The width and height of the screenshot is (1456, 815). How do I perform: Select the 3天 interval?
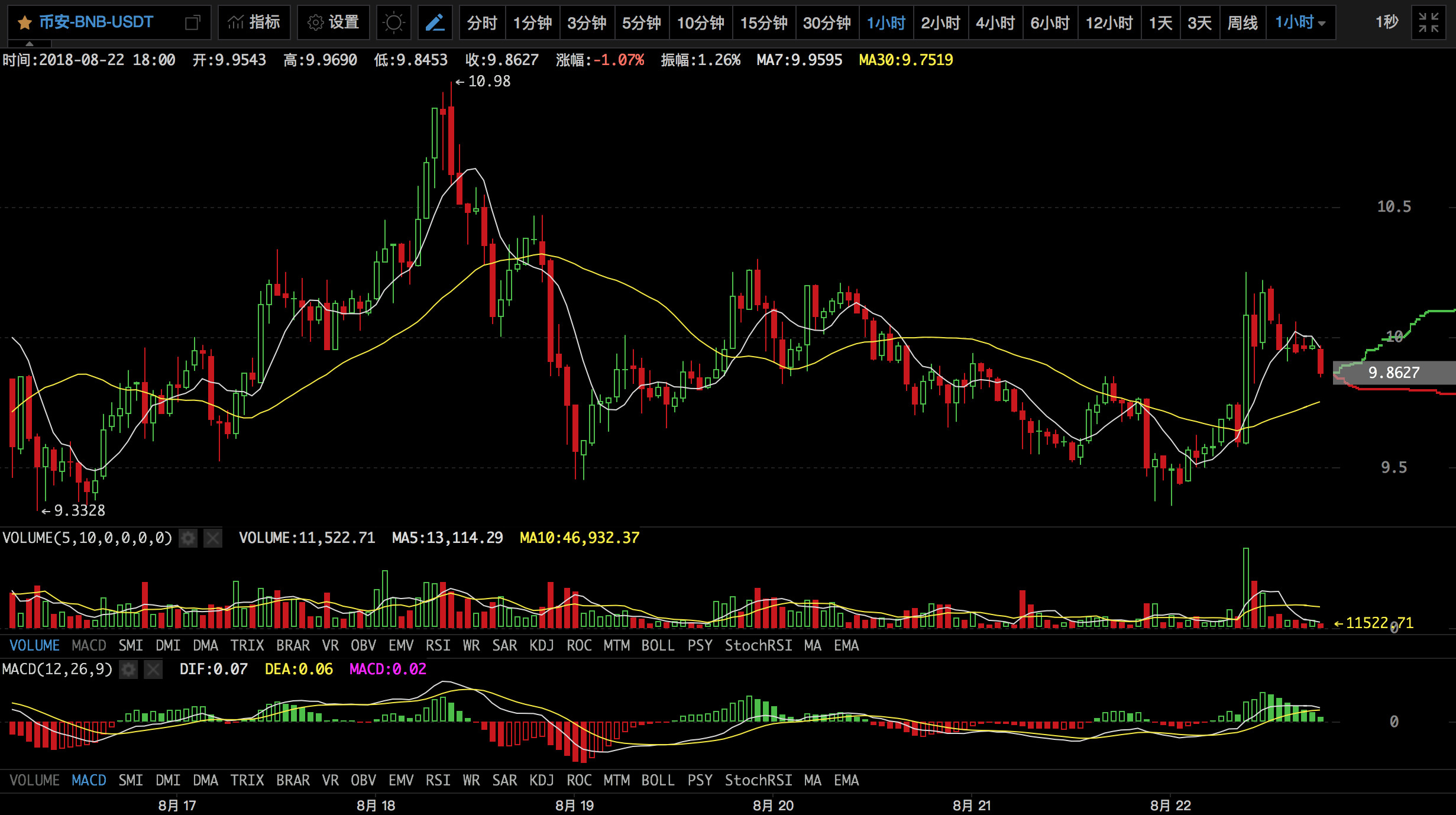pos(1200,23)
